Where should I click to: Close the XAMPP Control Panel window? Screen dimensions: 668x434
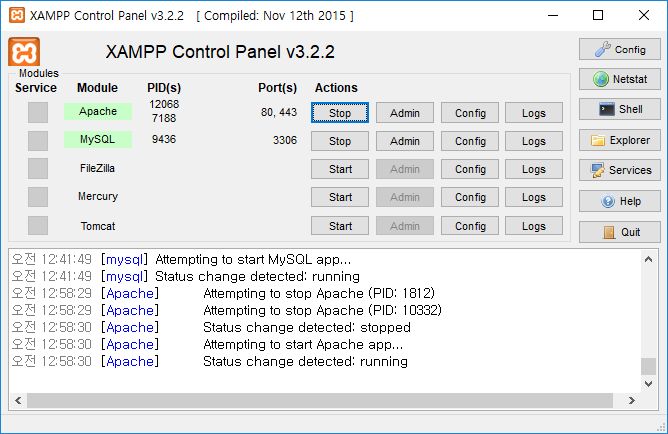tap(644, 15)
